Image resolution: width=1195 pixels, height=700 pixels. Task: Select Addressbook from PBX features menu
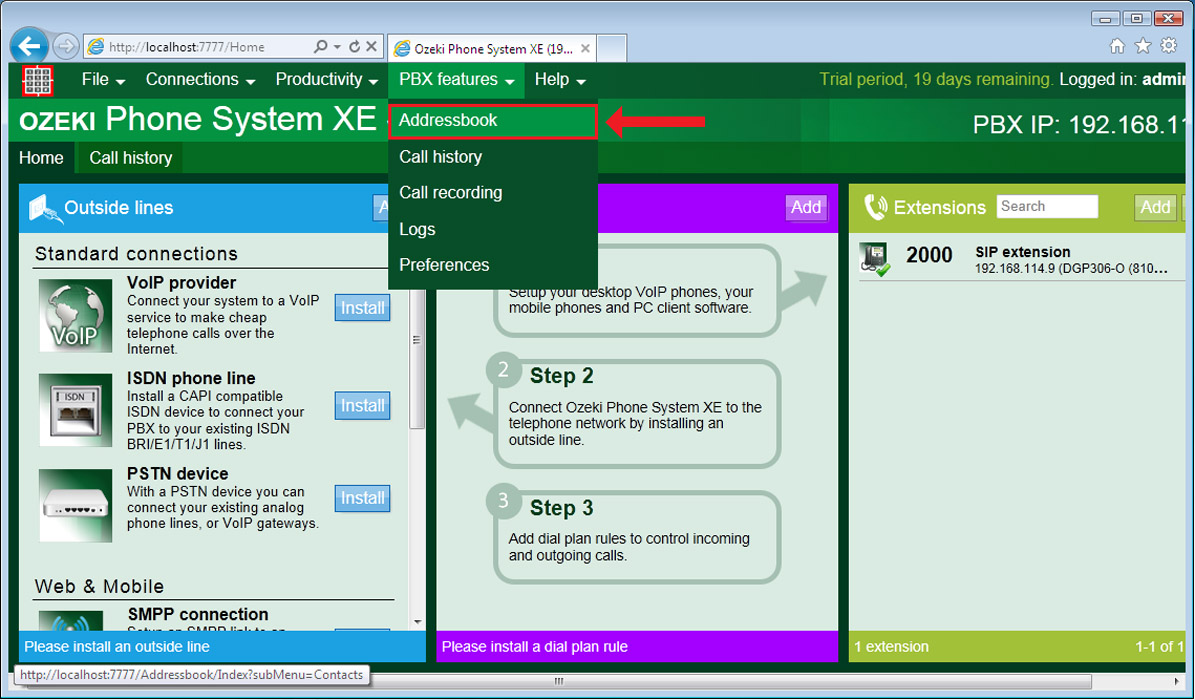click(493, 120)
